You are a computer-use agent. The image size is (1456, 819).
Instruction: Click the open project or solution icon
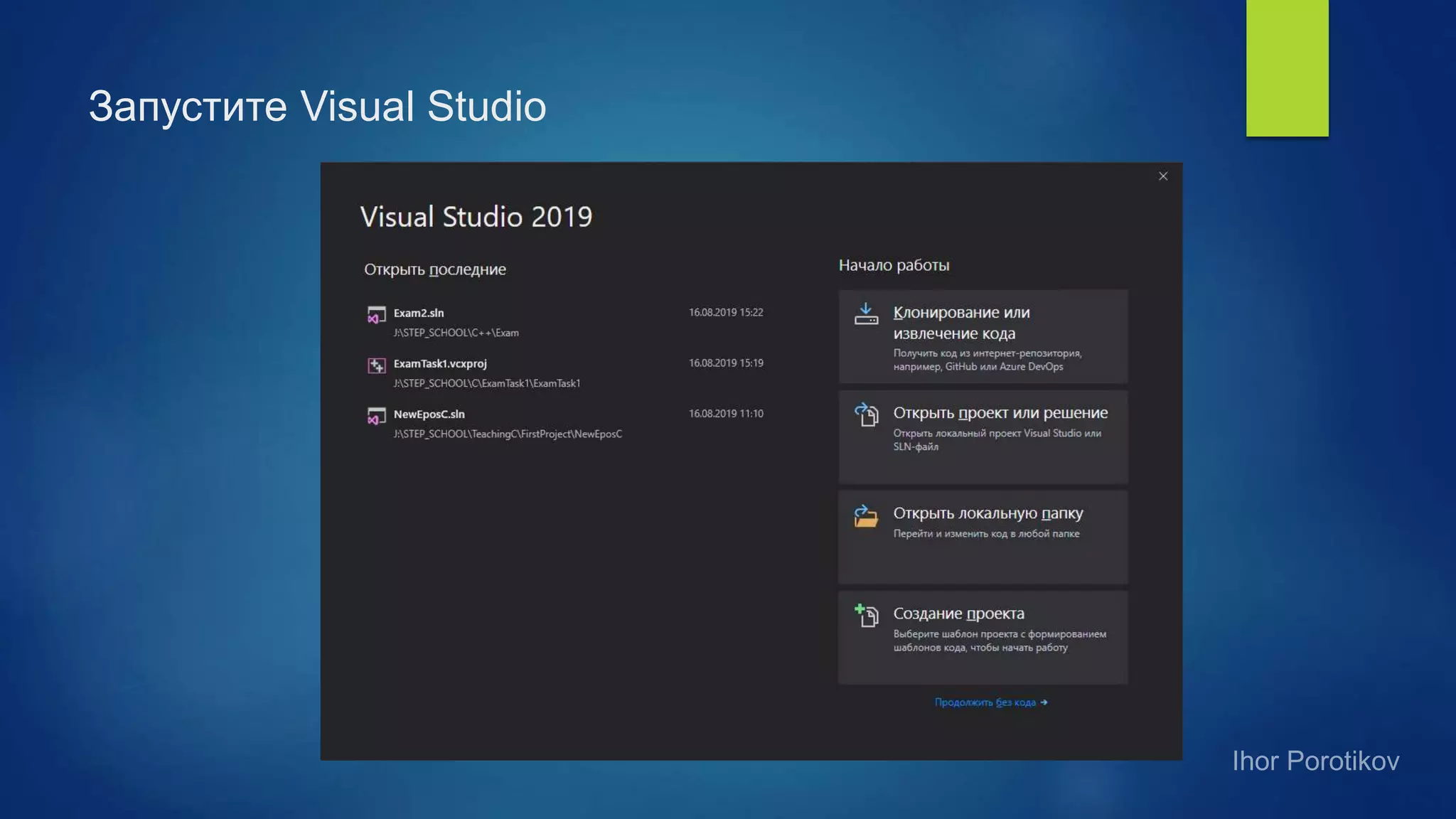(x=866, y=414)
